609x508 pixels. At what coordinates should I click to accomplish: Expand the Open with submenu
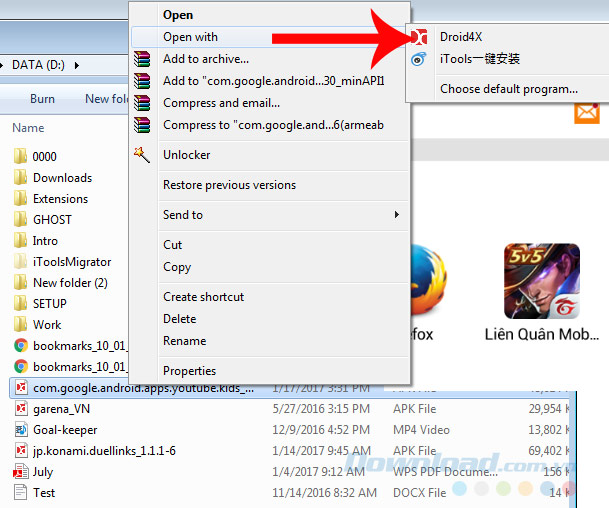(270, 37)
